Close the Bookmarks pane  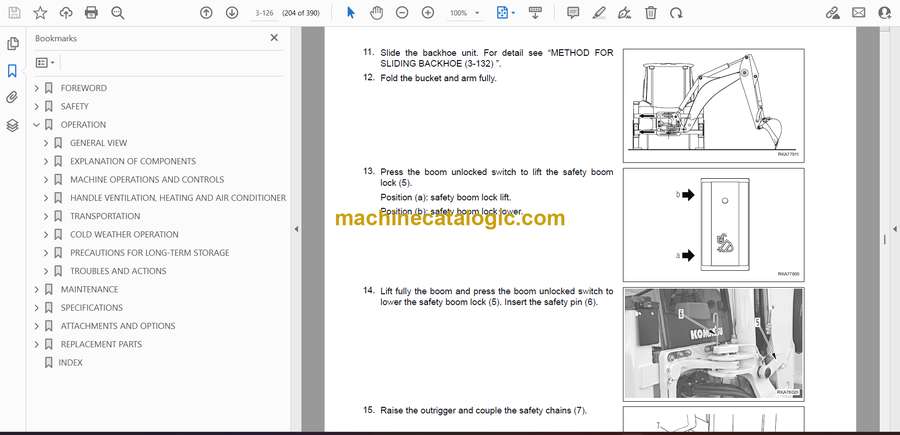[x=274, y=38]
